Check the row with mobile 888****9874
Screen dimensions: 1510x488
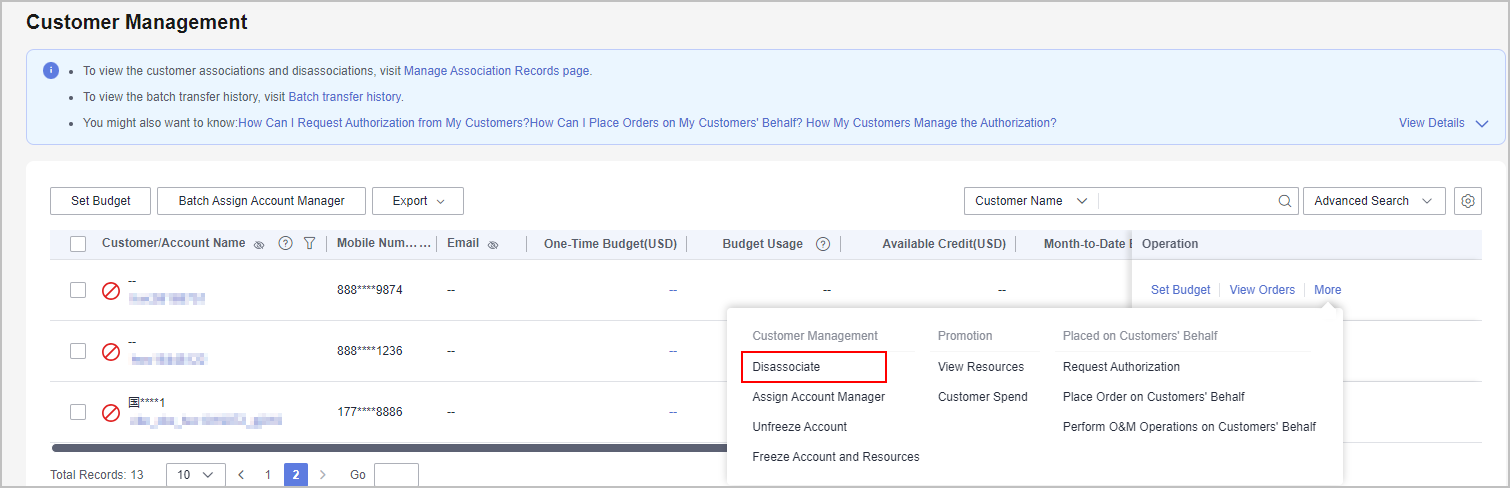[x=78, y=290]
